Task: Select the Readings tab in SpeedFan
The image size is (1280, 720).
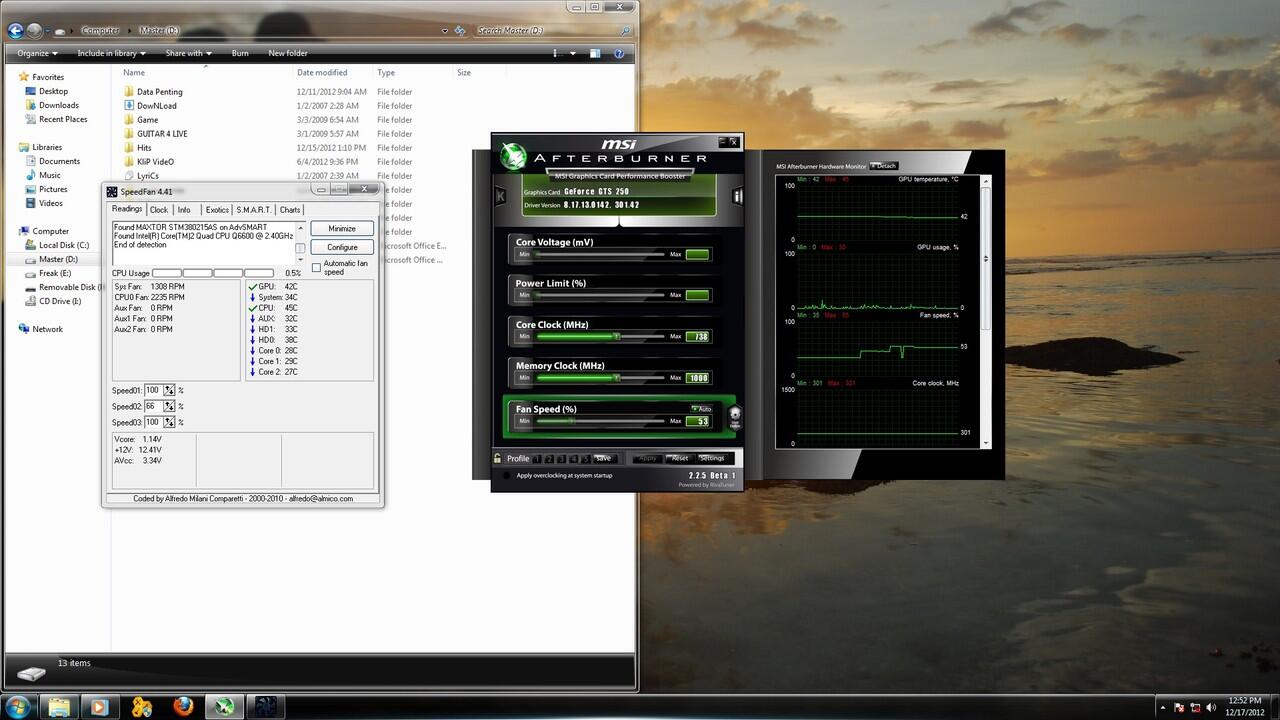Action: coord(127,209)
